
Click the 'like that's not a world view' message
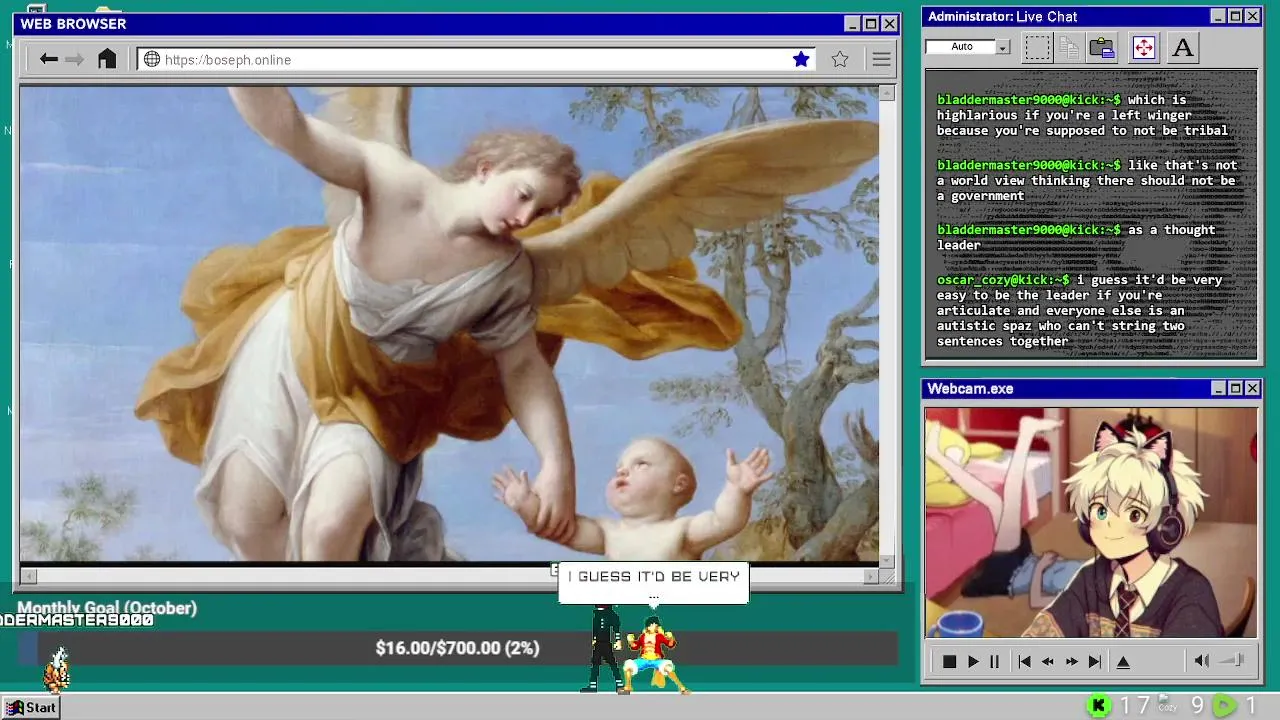point(1087,180)
